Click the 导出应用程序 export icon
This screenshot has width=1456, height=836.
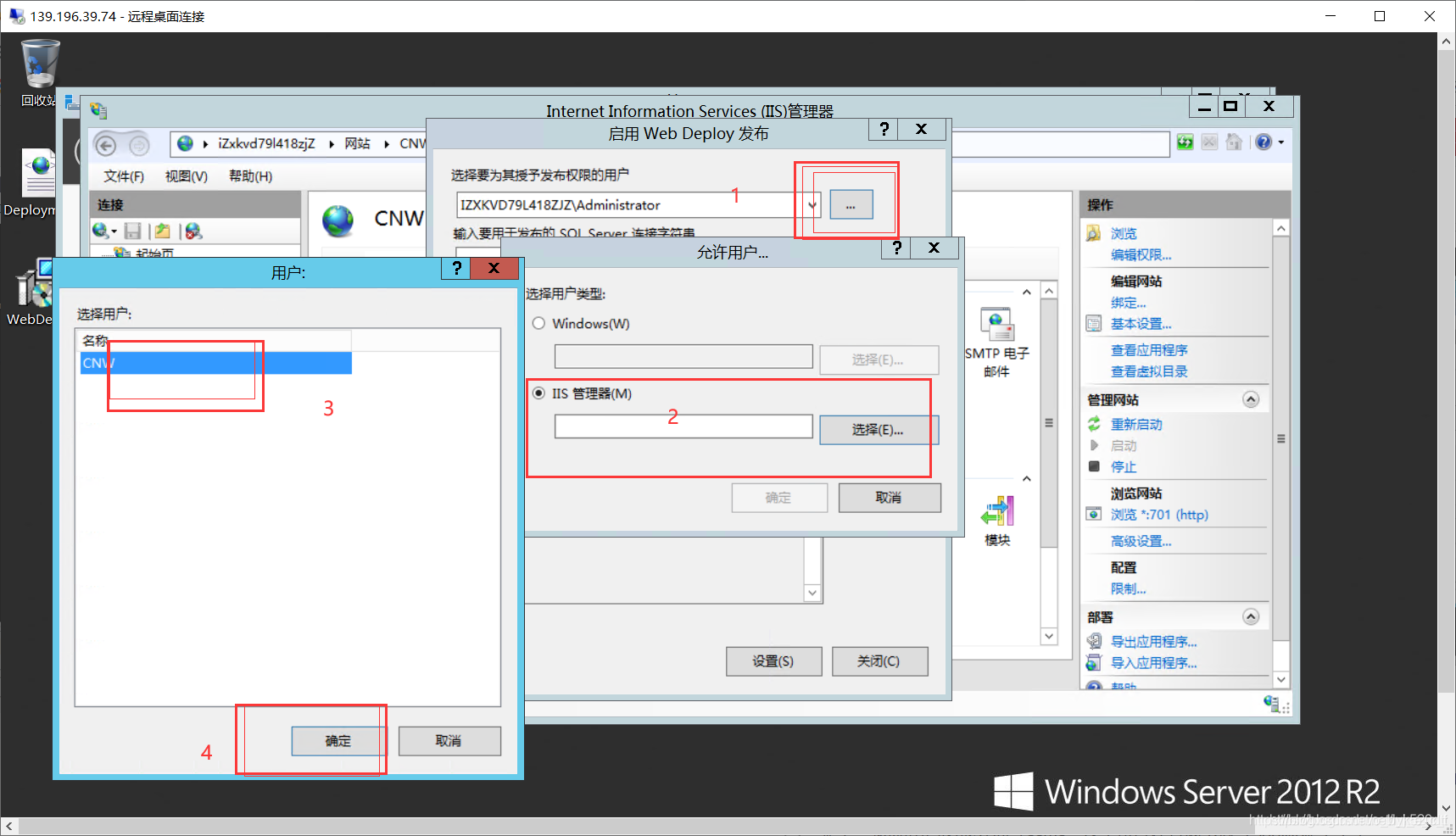1094,641
